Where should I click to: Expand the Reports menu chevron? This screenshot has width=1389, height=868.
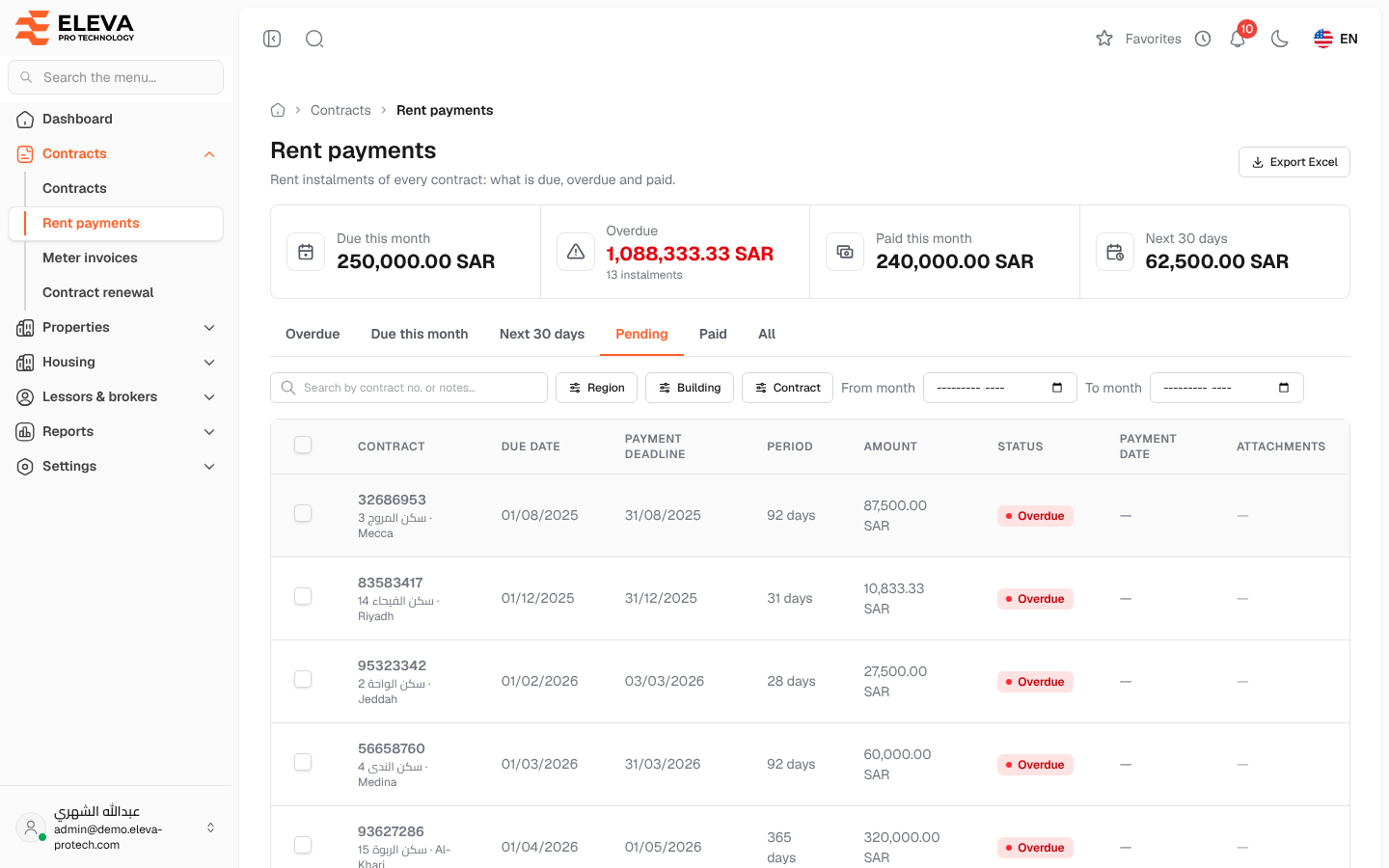point(209,432)
